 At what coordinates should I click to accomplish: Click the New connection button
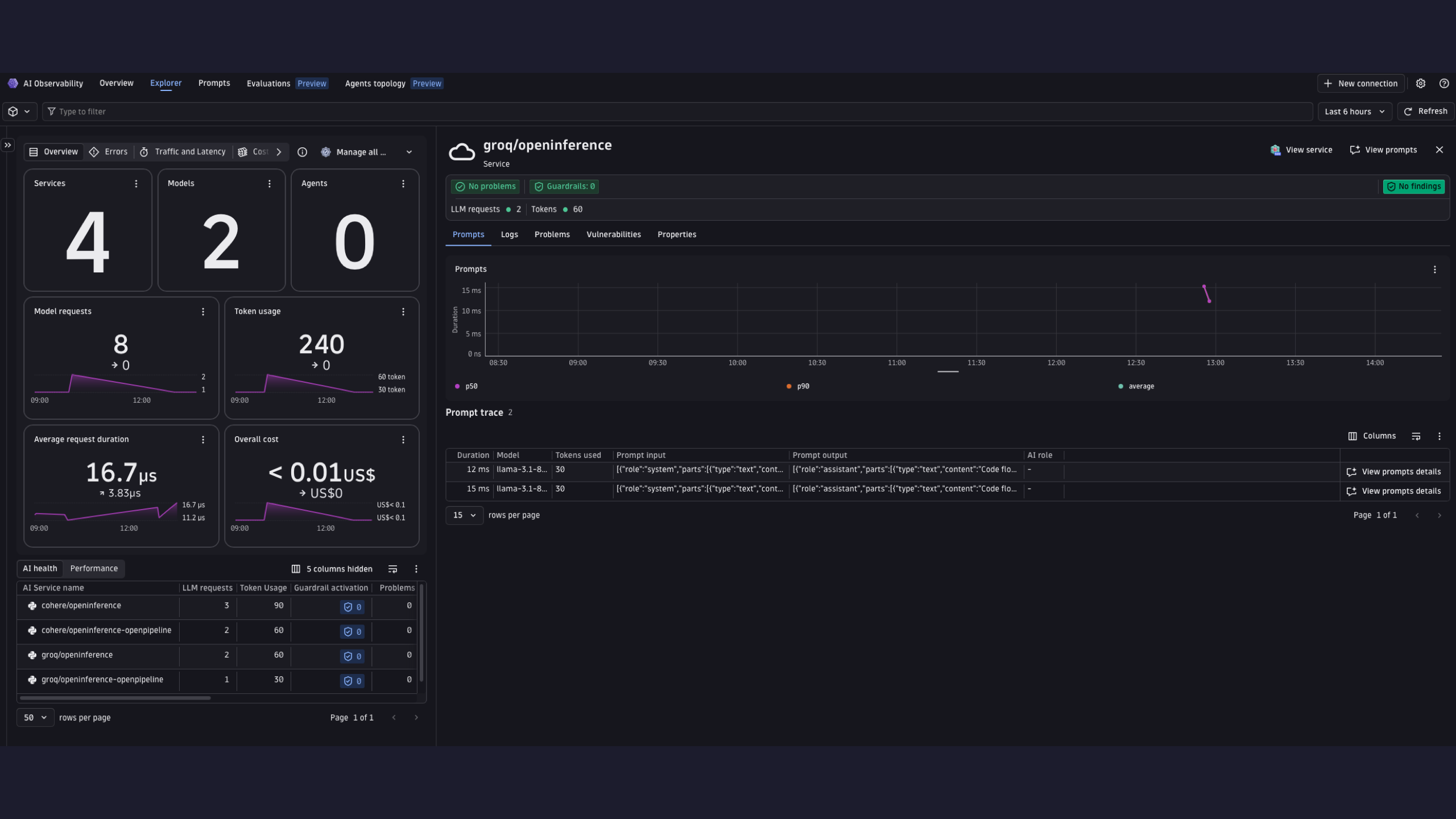coord(1360,84)
